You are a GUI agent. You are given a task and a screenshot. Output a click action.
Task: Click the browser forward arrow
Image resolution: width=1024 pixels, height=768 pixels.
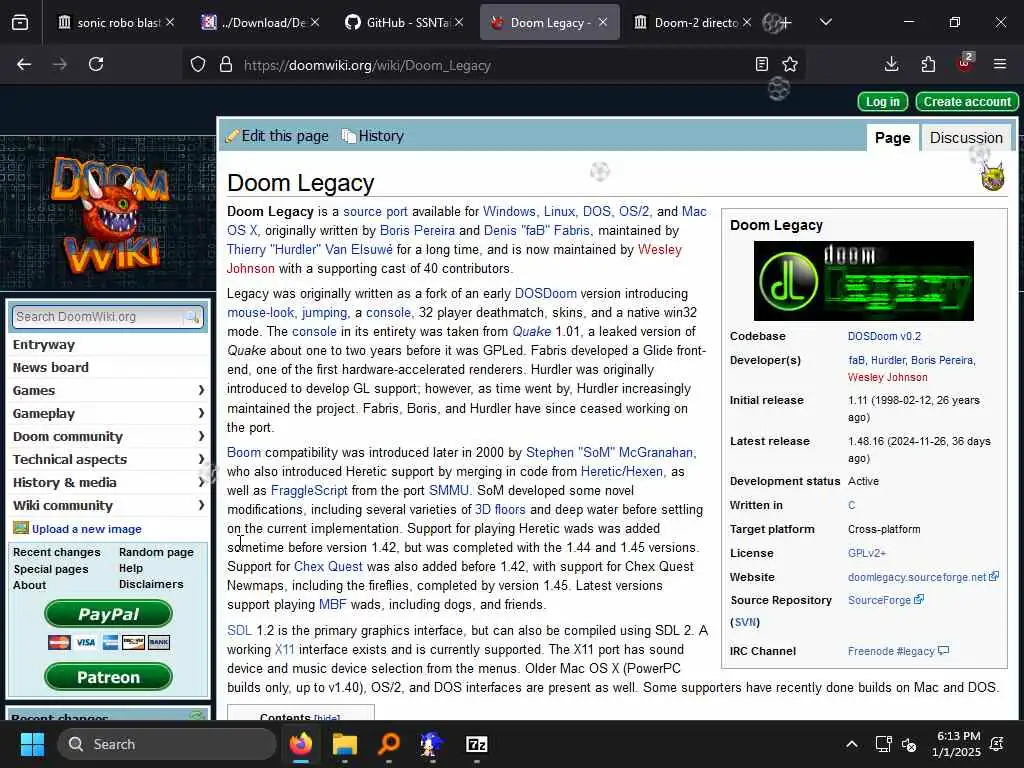[59, 64]
